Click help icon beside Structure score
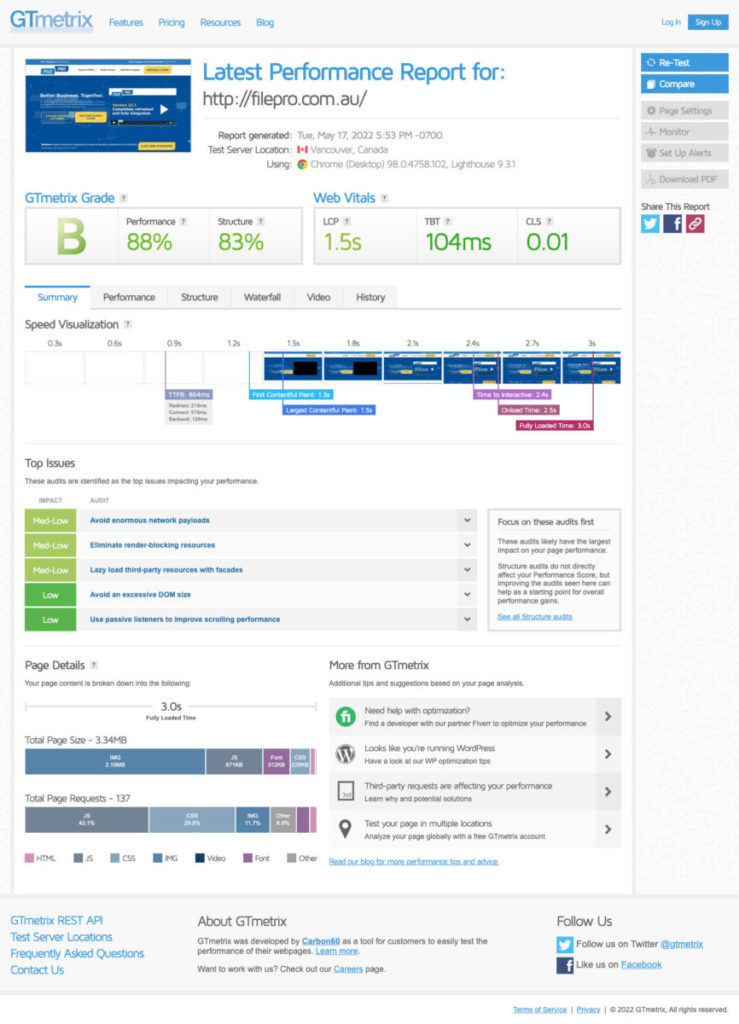739x1024 pixels. coord(260,221)
